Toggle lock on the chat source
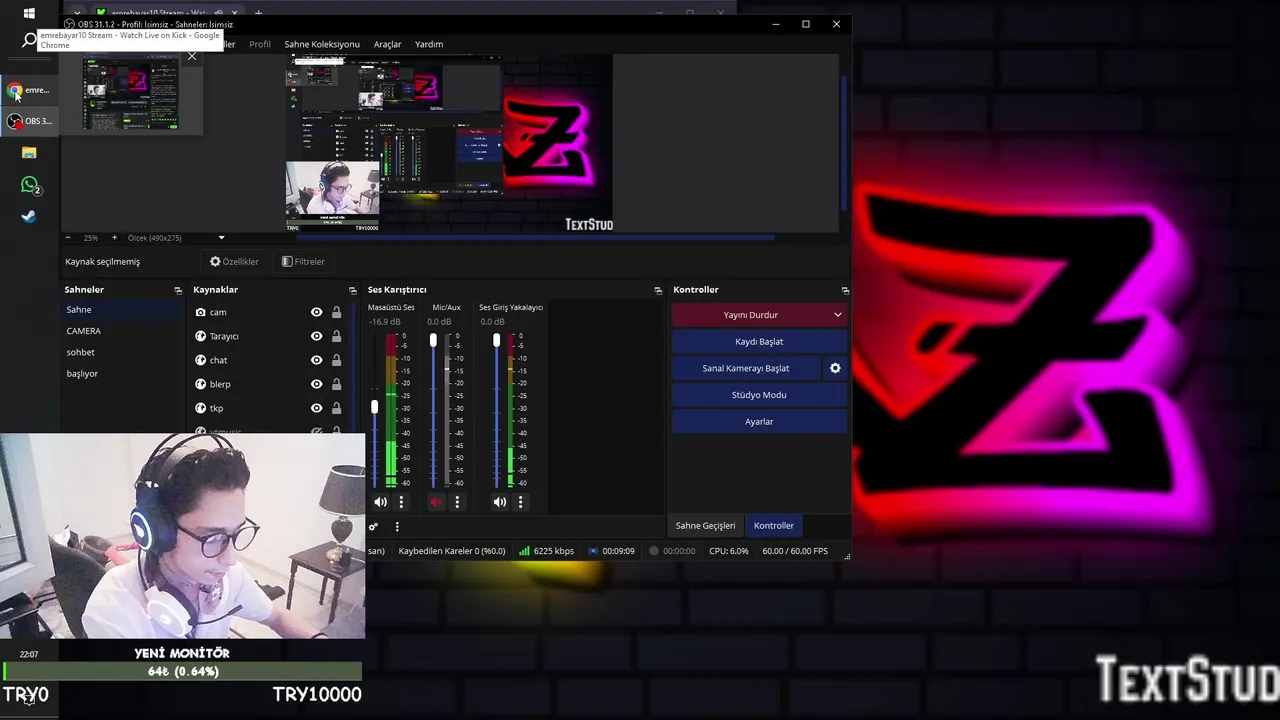 [336, 360]
